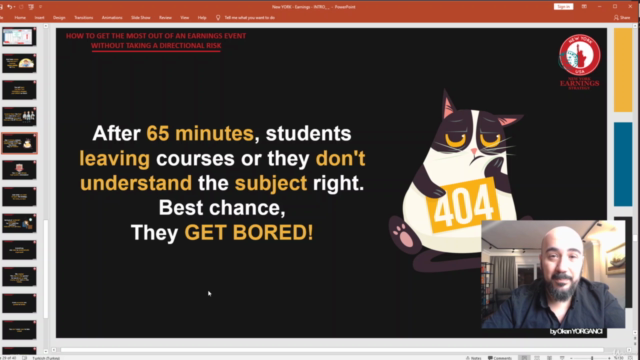Select Normal view icon in status bar
The image size is (640, 360).
524,358
